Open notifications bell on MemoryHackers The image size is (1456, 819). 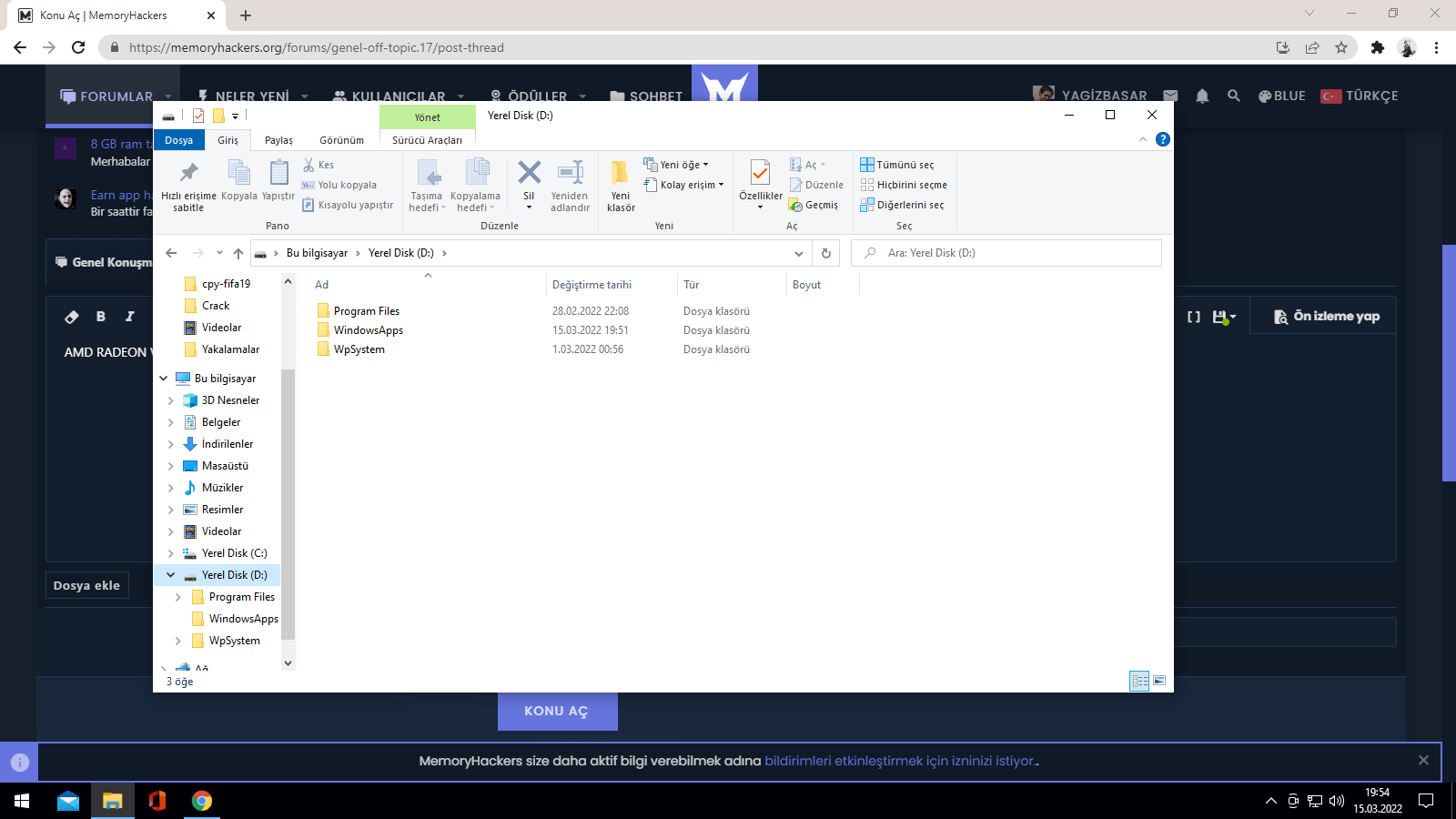[1202, 96]
